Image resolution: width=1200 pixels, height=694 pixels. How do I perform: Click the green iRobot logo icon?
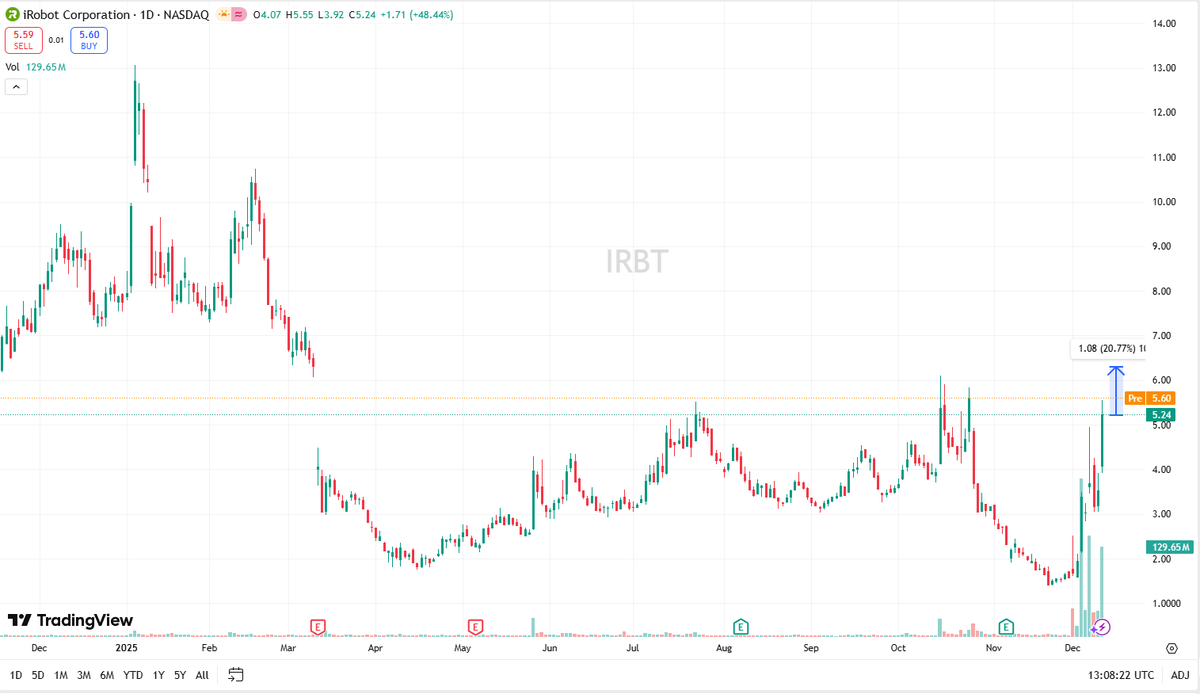click(x=12, y=15)
